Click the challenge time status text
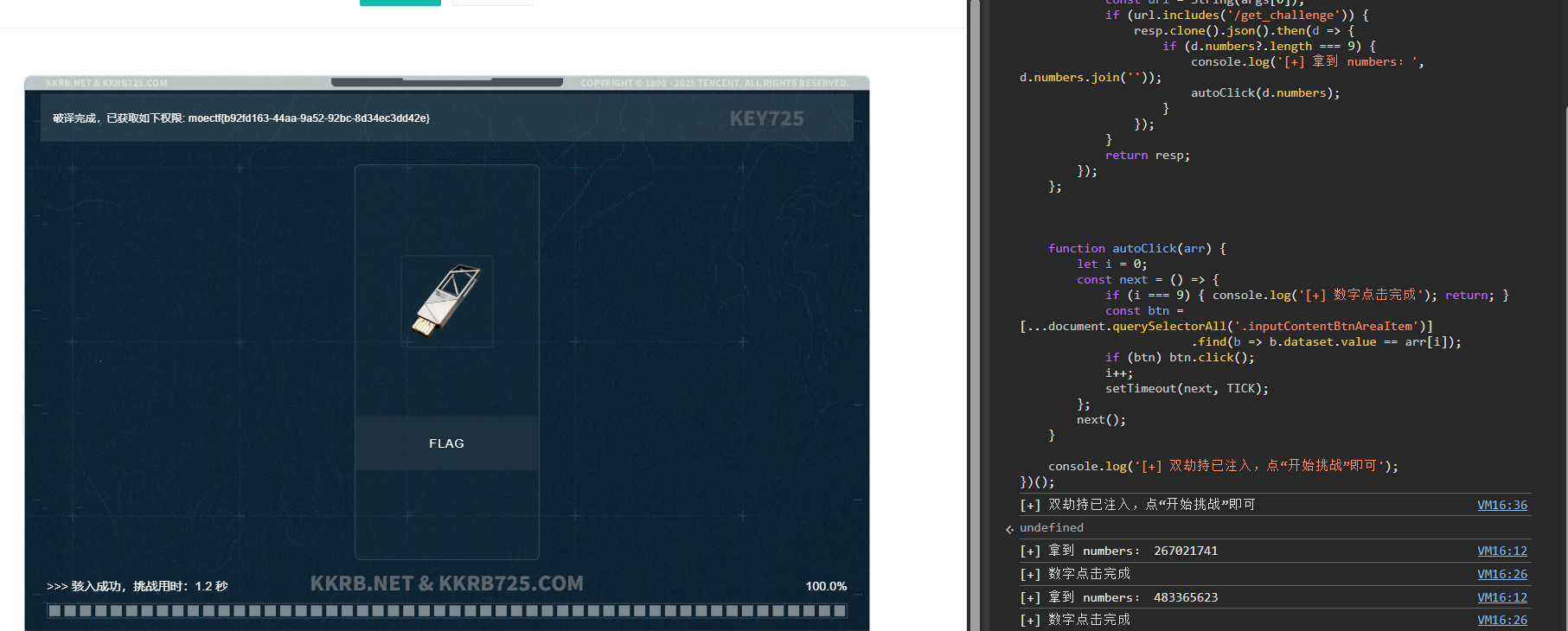Image resolution: width=1568 pixels, height=631 pixels. point(138,586)
